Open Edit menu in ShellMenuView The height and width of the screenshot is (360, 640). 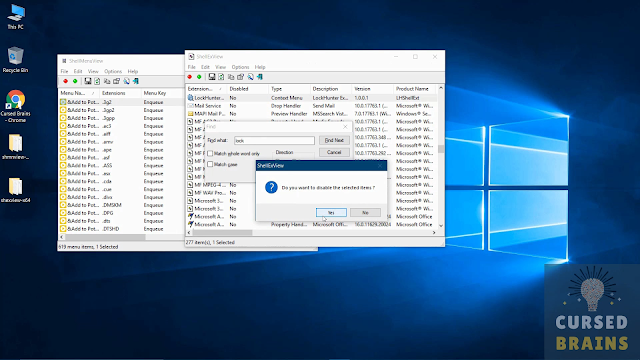click(78, 71)
